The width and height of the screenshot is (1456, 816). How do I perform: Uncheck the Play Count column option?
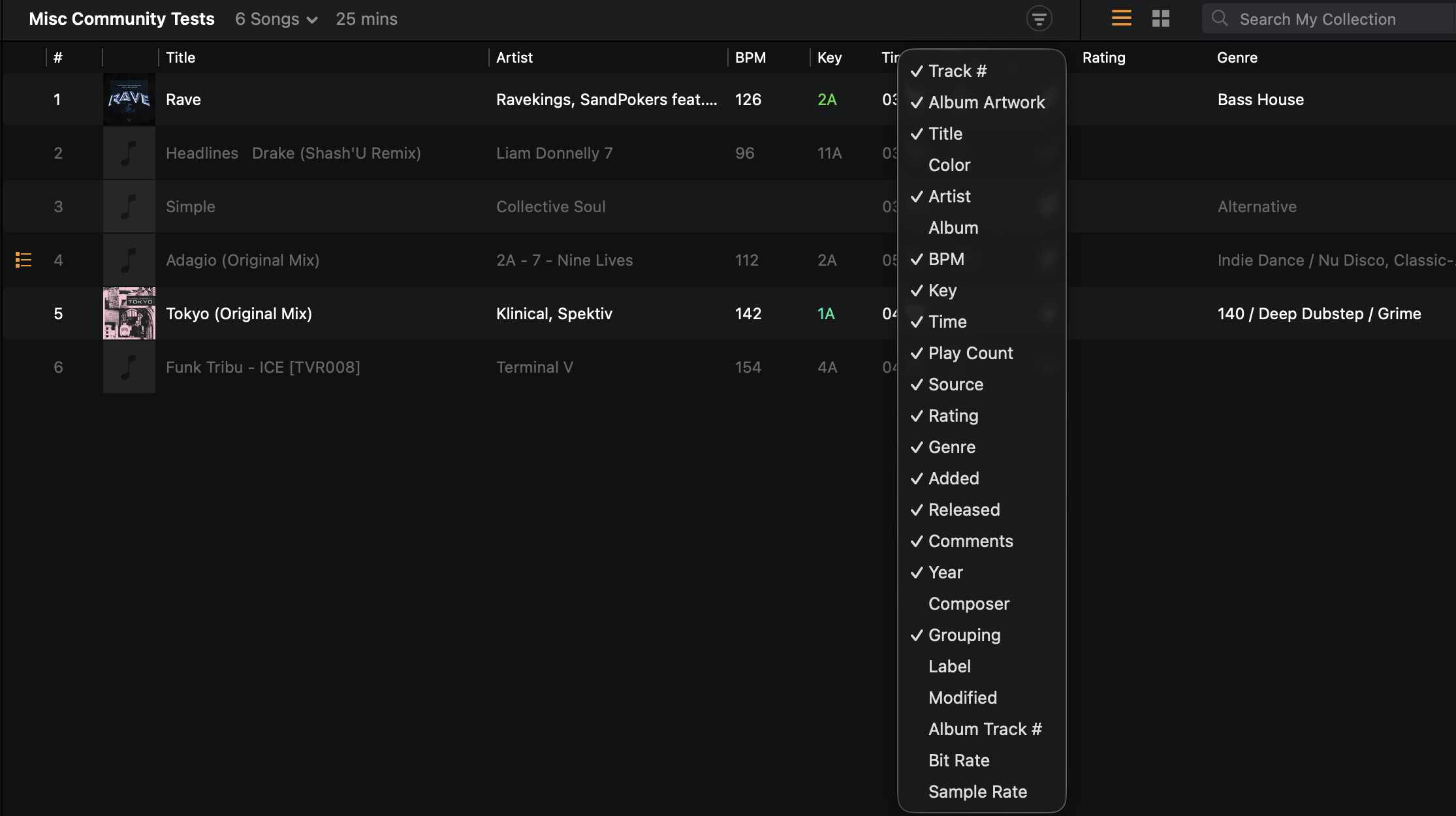pos(970,353)
